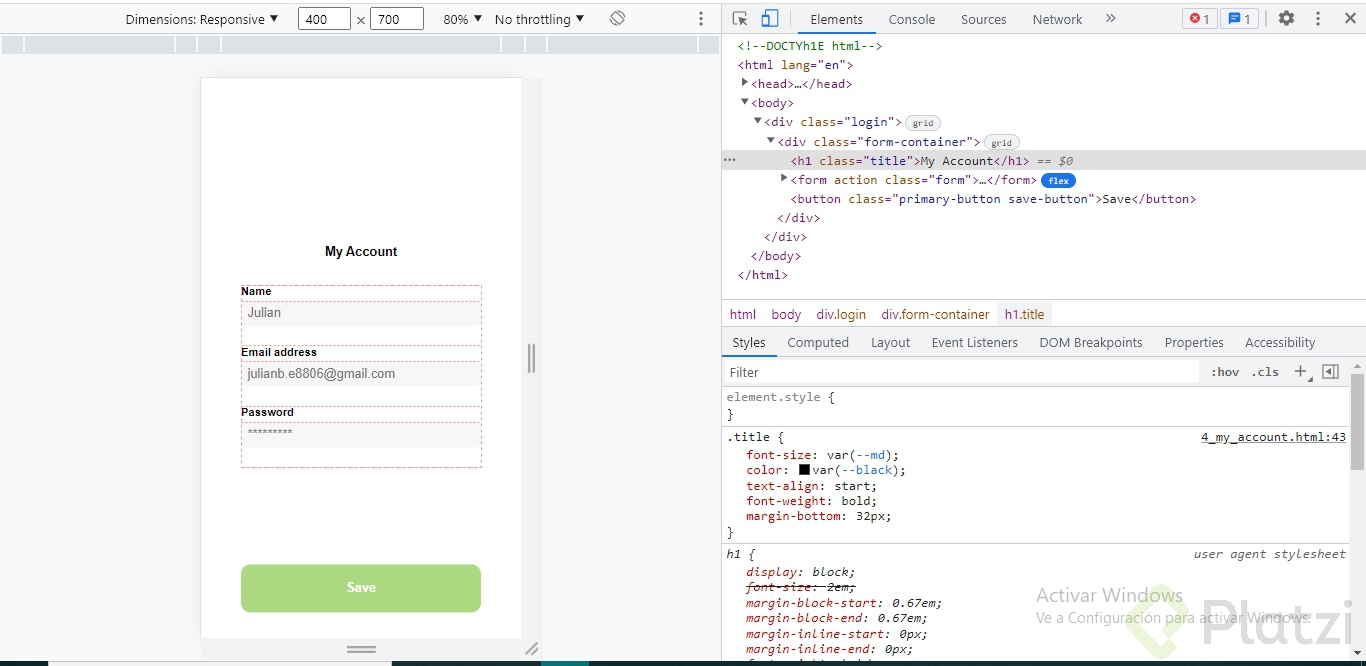Viewport: 1366px width, 666px height.
Task: Expand the form element node
Action: point(784,178)
